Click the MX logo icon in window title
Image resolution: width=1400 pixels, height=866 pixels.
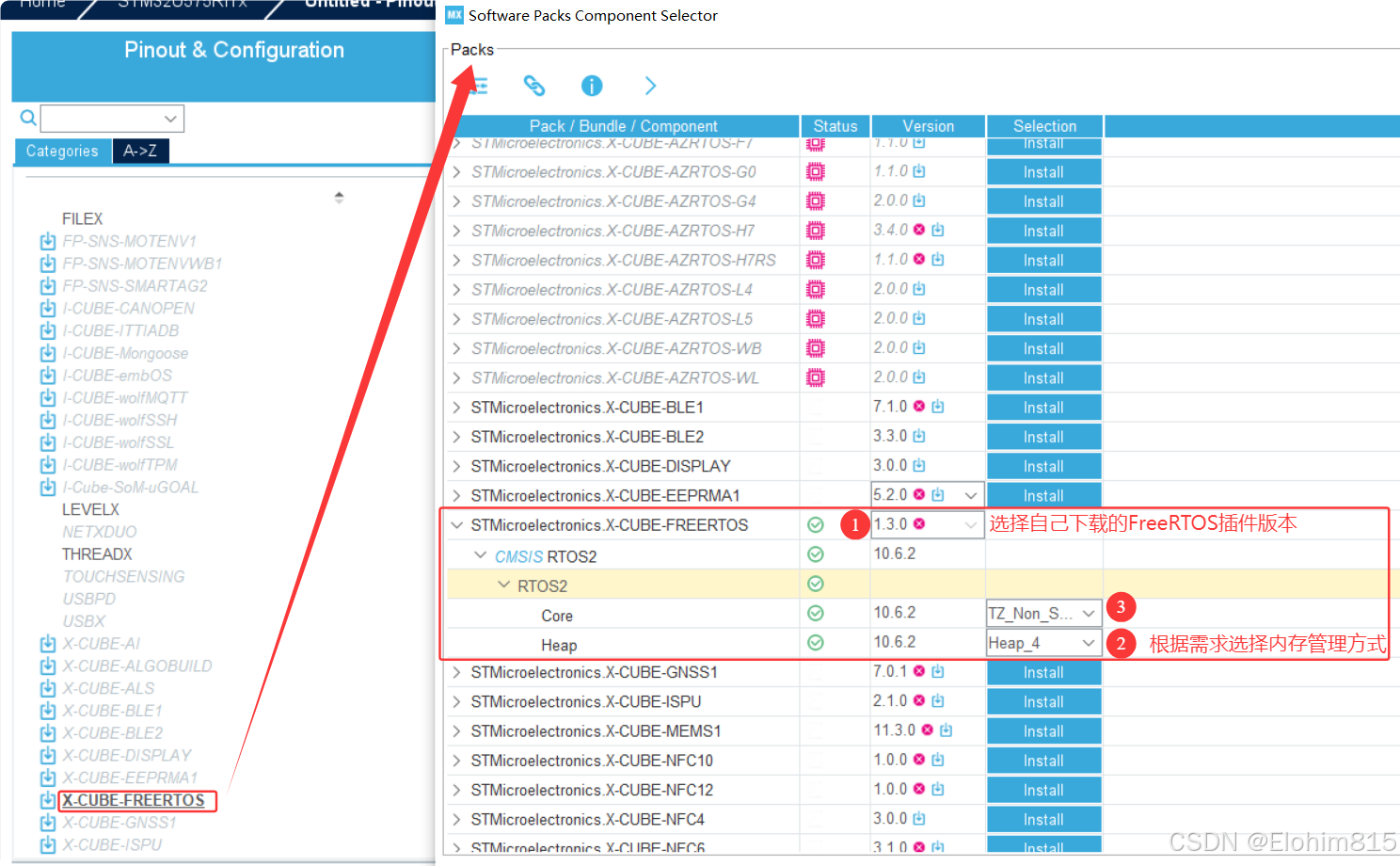click(454, 15)
